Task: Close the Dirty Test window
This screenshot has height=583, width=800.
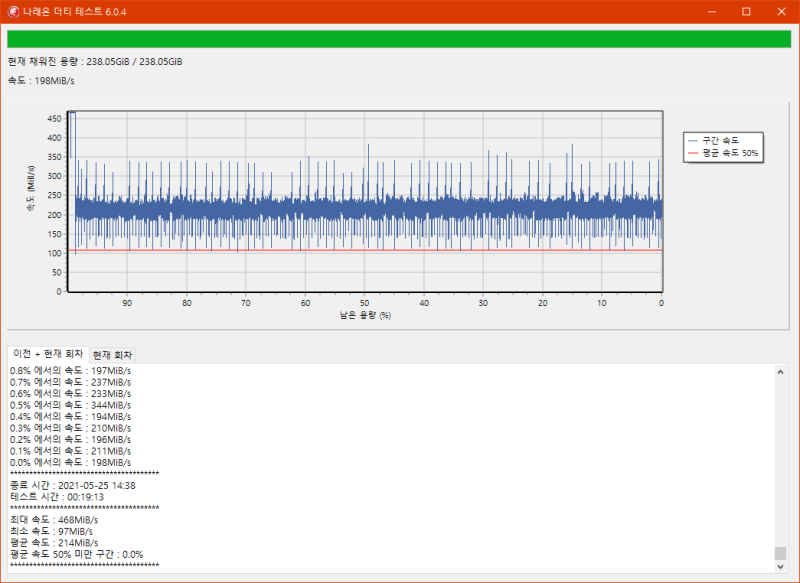Action: coord(781,12)
